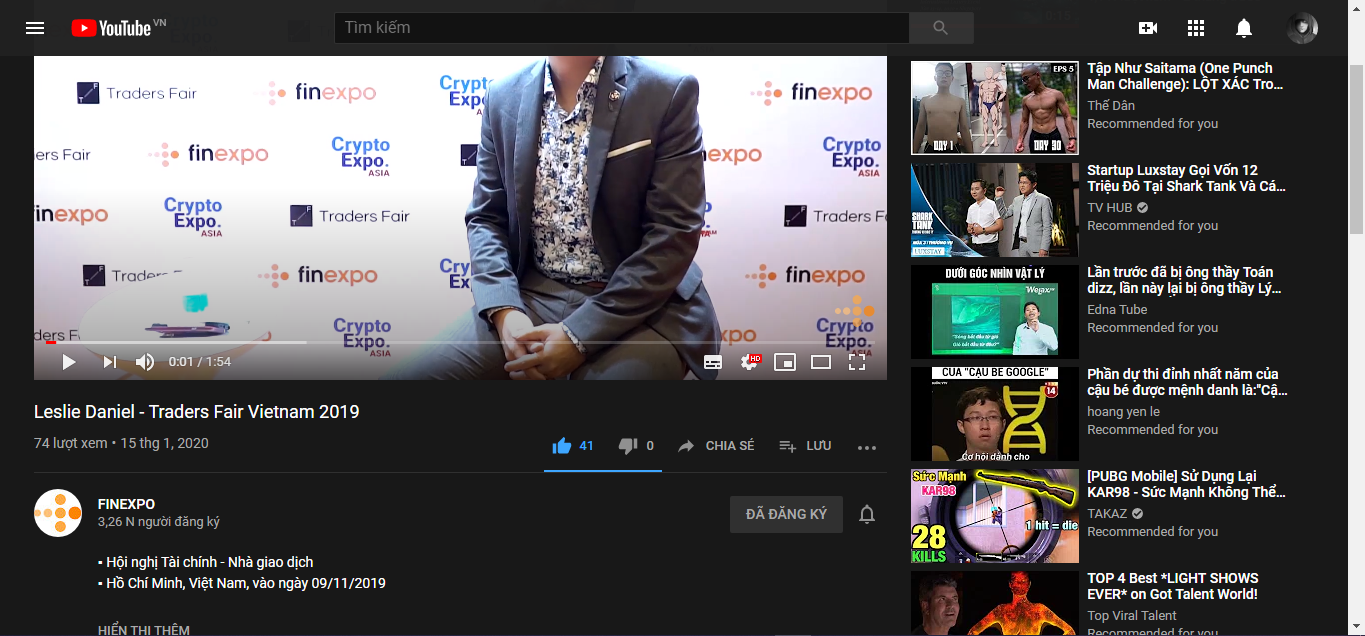The image size is (1365, 636).
Task: Dislike the video with thumbs down
Action: pyautogui.click(x=636, y=446)
